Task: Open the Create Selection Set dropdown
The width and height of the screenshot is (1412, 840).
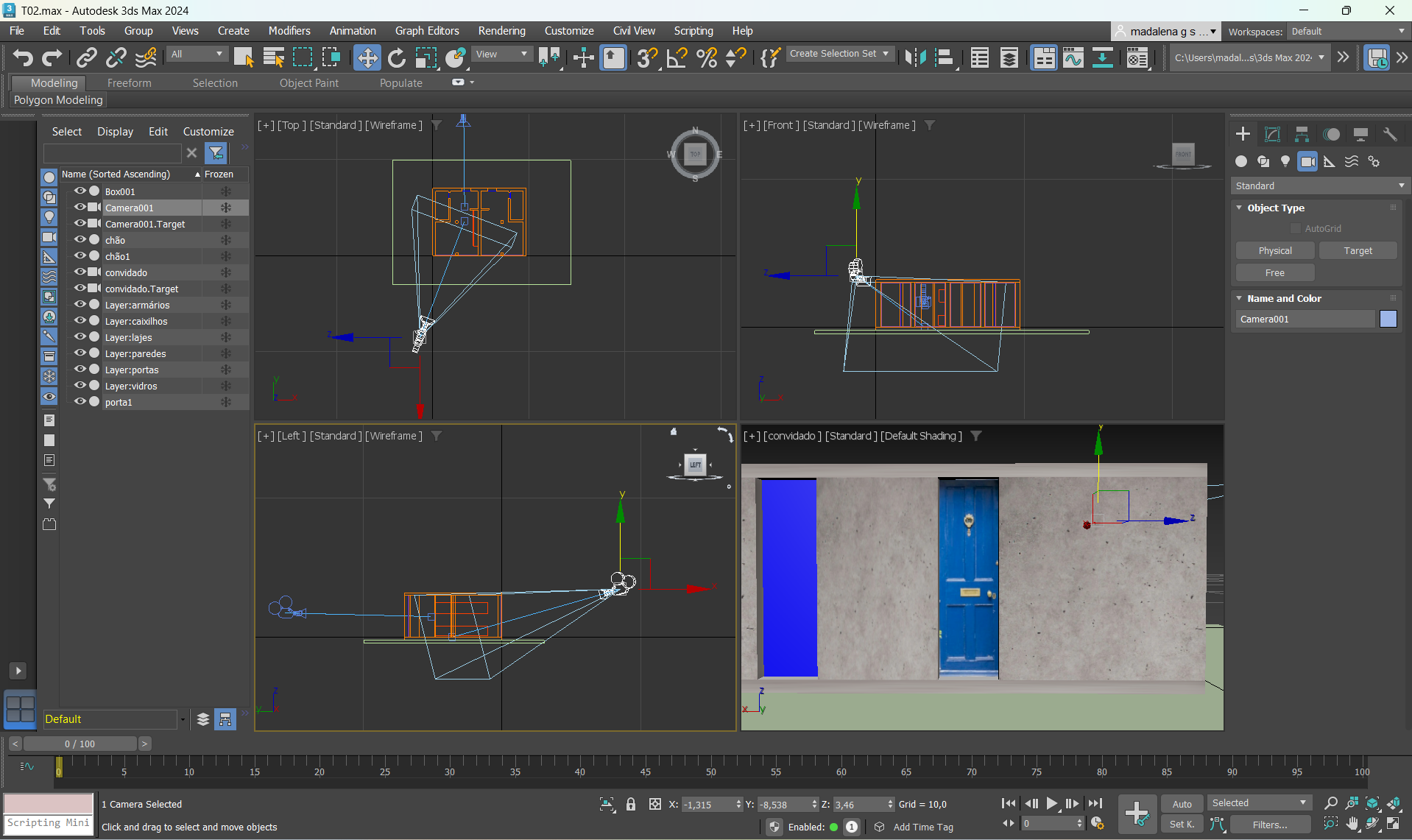Action: (839, 54)
